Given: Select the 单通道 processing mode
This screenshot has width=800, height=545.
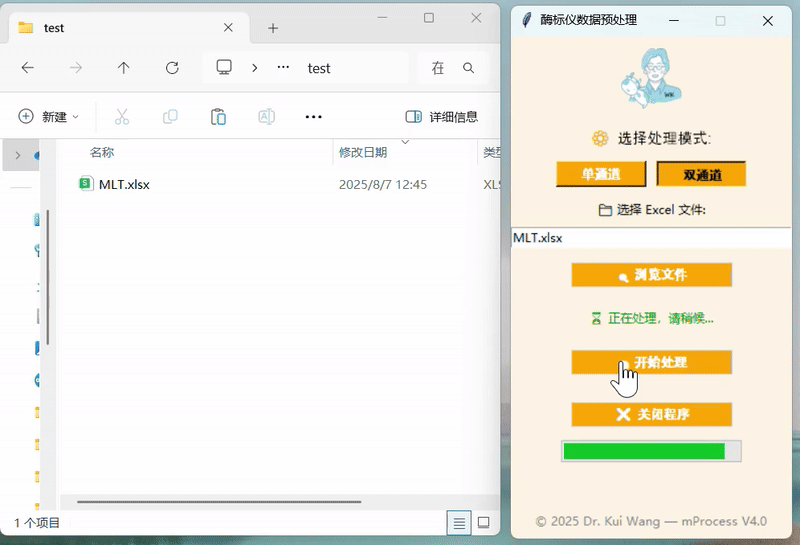Looking at the screenshot, I should pyautogui.click(x=601, y=174).
